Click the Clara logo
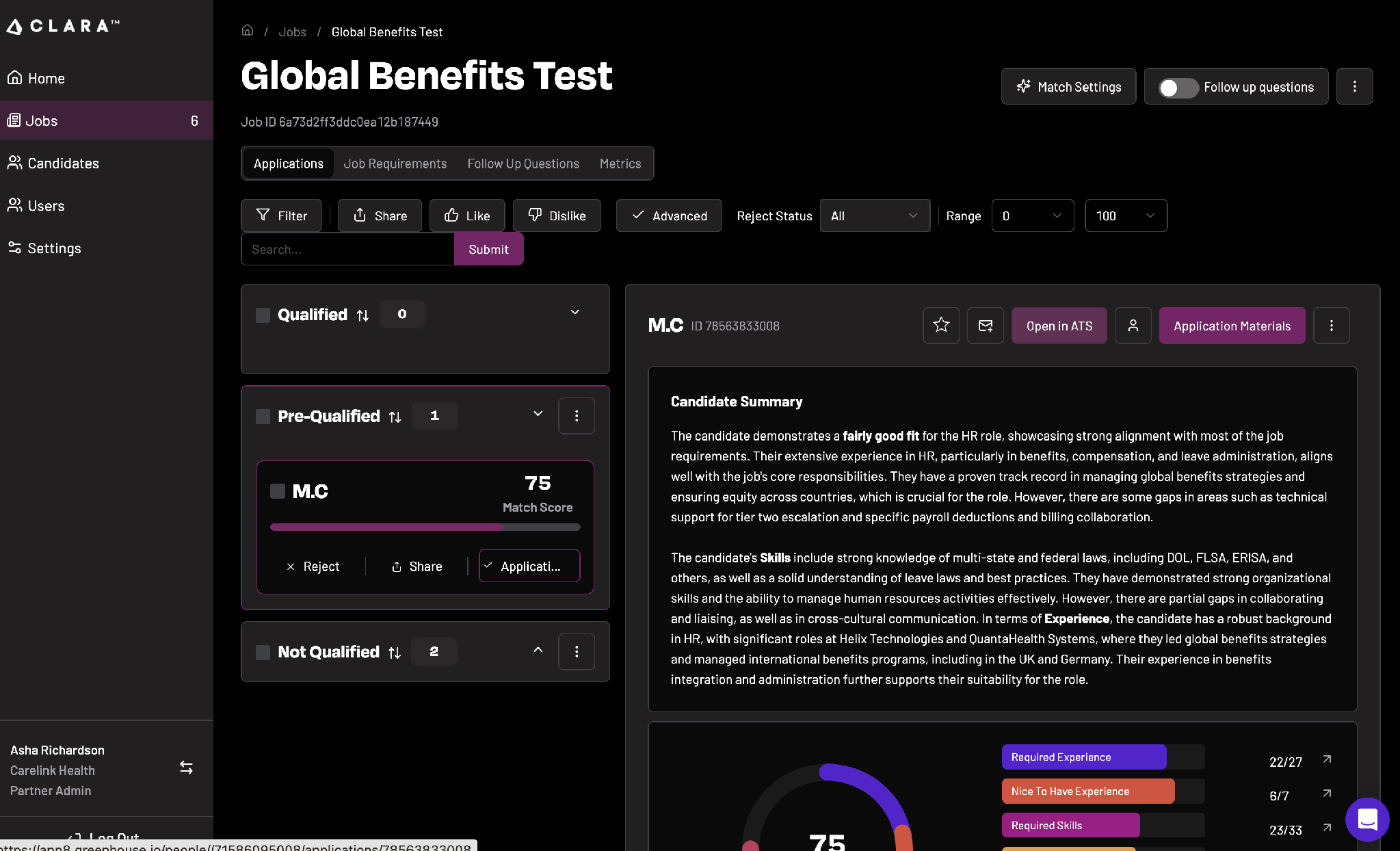 (63, 26)
